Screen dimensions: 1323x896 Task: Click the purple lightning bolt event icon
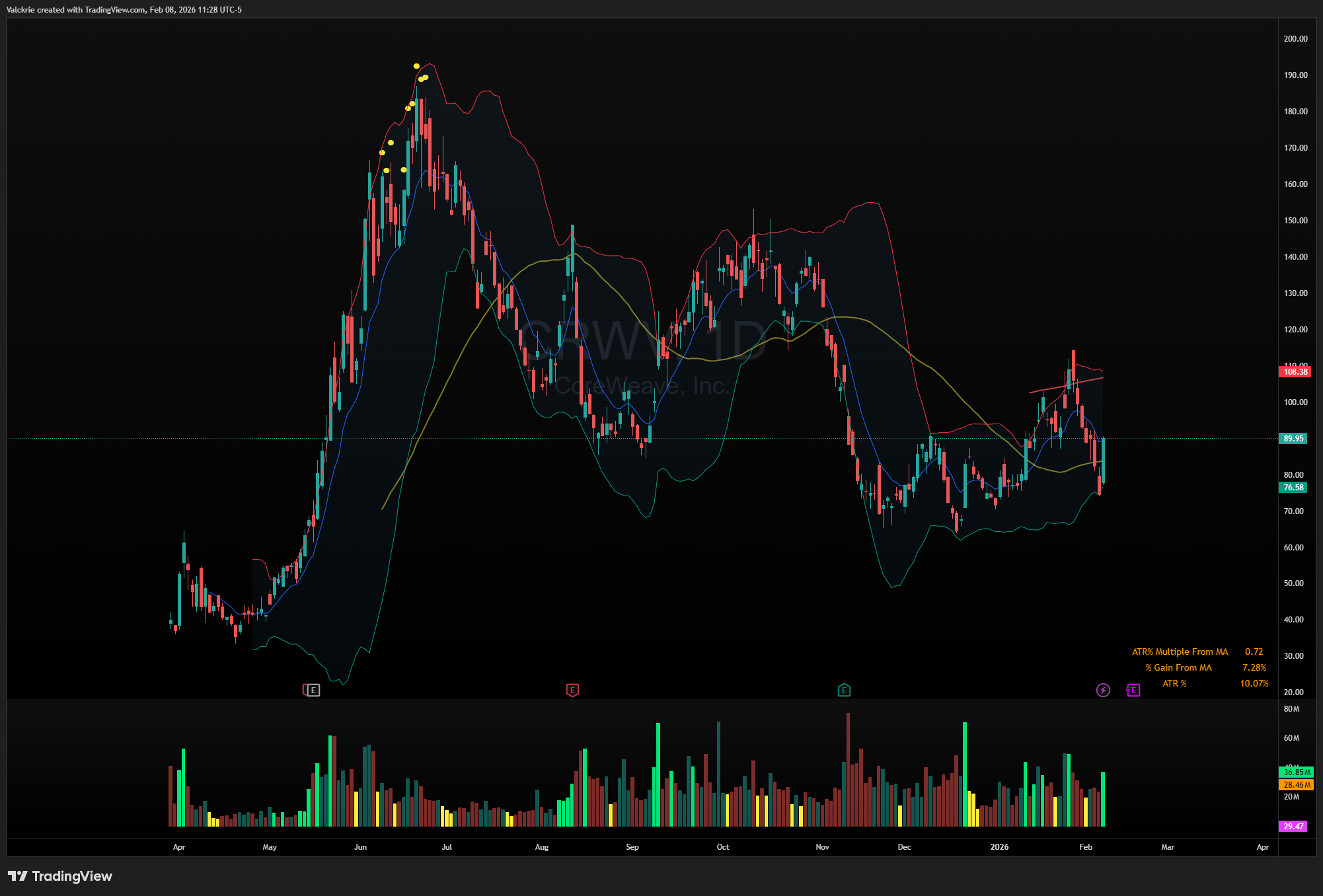pyautogui.click(x=1103, y=690)
